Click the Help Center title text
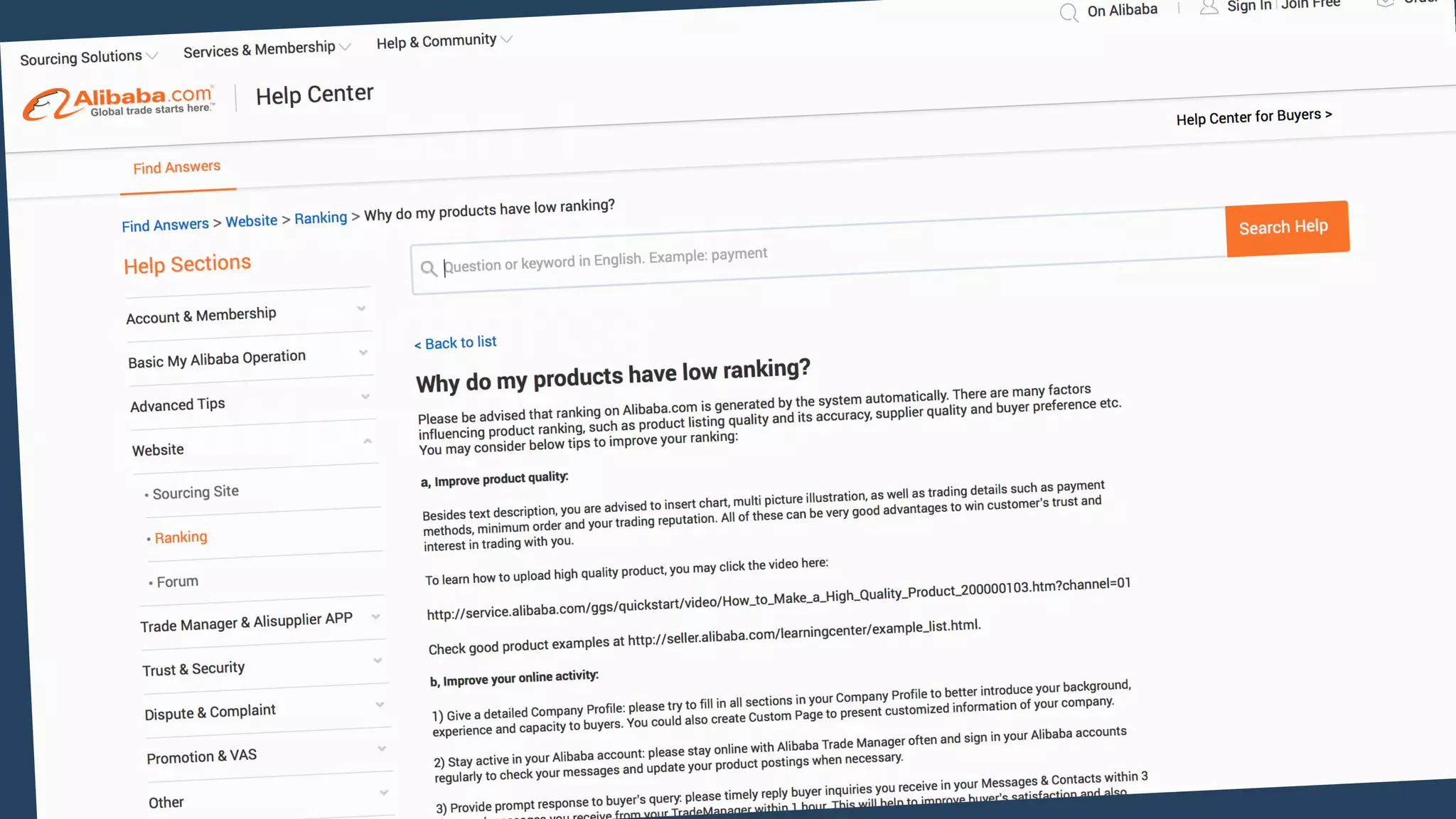Viewport: 1456px width, 819px height. (x=314, y=95)
